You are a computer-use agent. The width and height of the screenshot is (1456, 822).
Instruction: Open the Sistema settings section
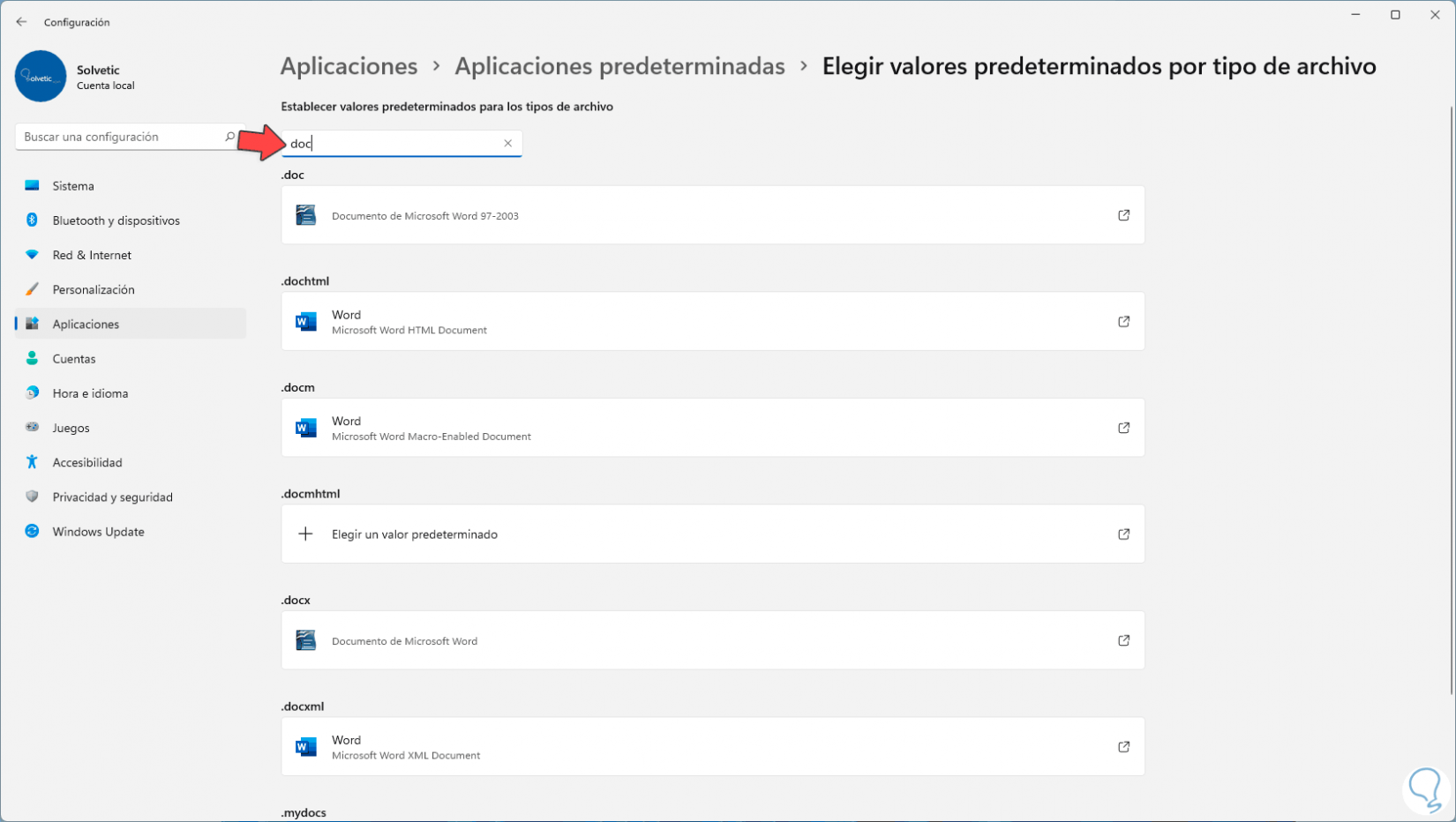(131, 186)
